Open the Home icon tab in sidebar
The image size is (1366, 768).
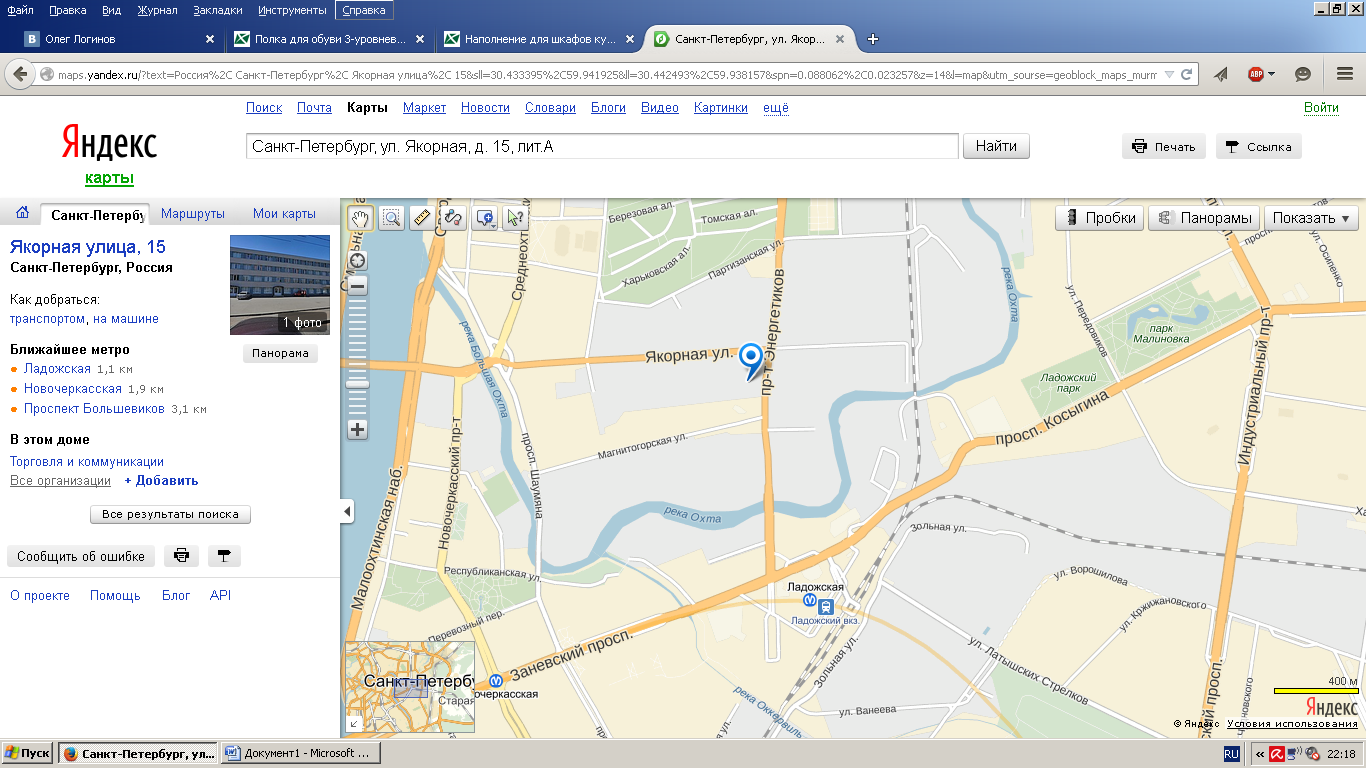click(22, 213)
